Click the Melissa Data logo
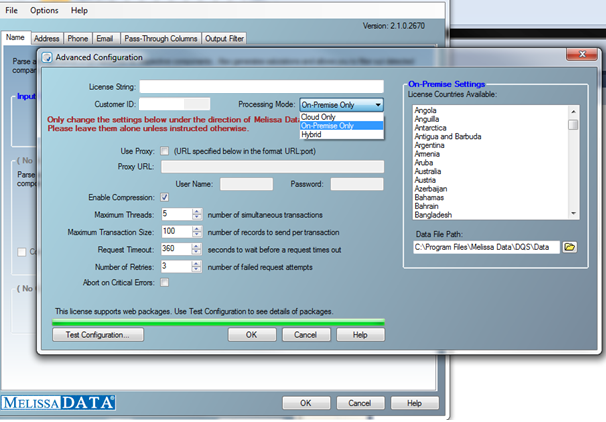Screen dimensions: 606x422 pos(58,403)
